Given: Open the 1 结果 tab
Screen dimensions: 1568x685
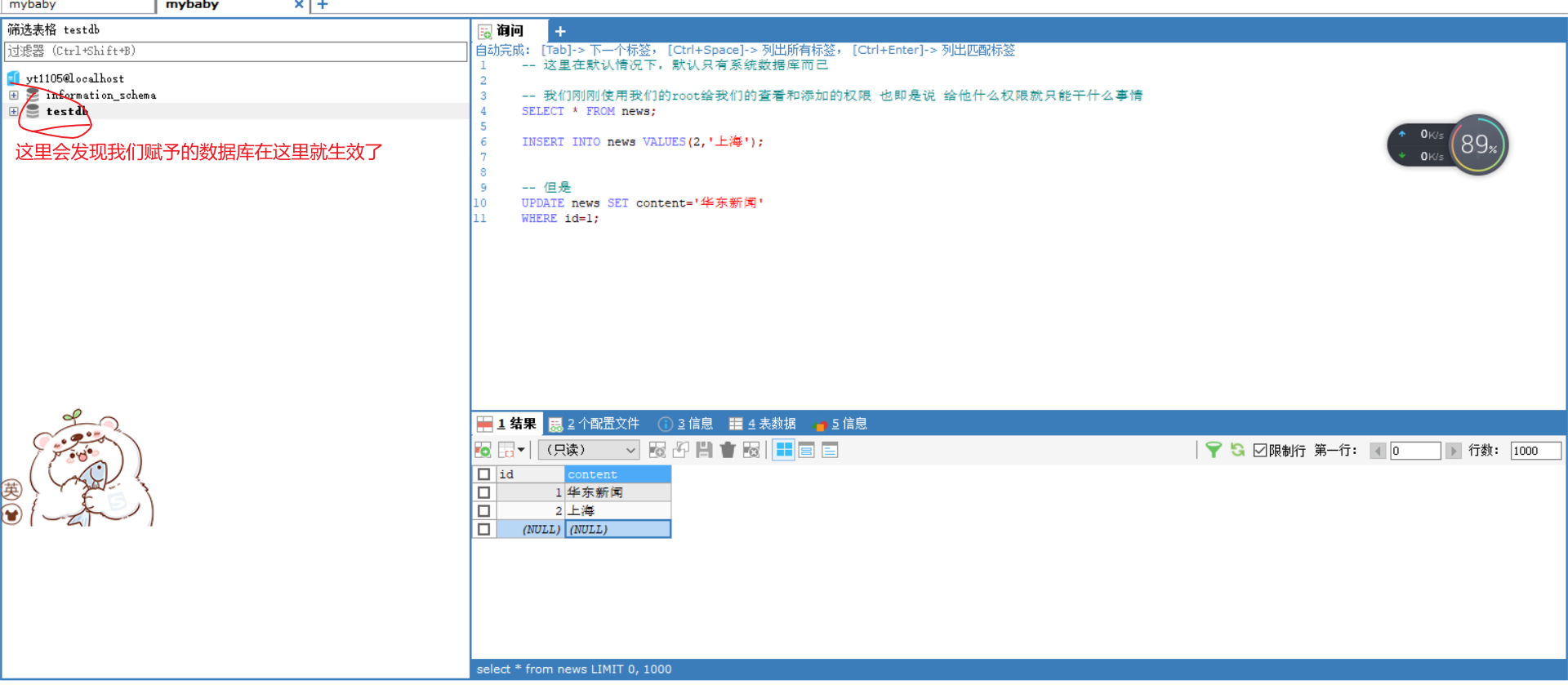Looking at the screenshot, I should coord(507,425).
